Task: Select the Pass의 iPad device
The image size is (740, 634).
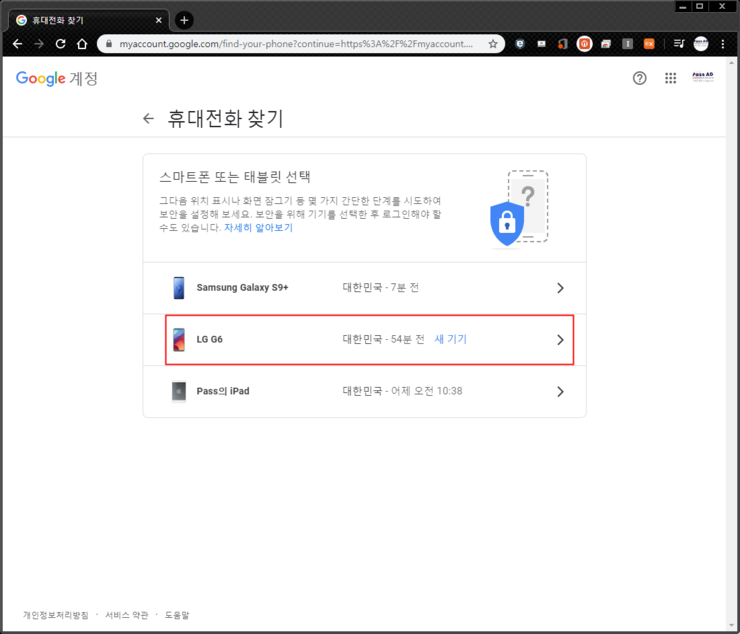Action: [364, 391]
